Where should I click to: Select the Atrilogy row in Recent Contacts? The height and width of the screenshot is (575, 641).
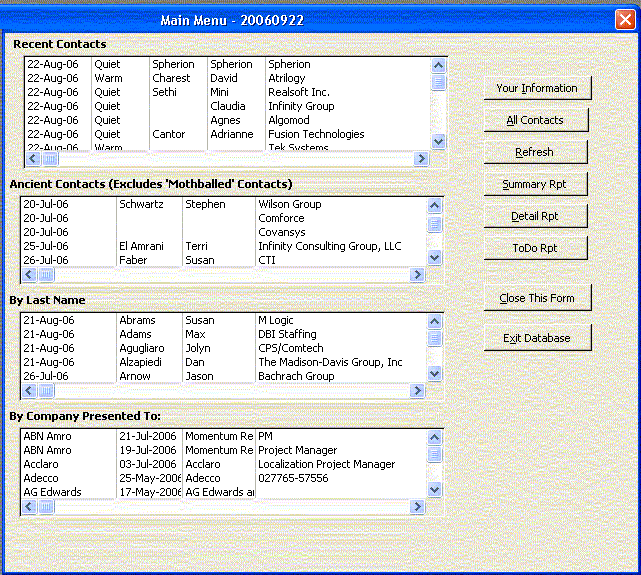click(228, 78)
